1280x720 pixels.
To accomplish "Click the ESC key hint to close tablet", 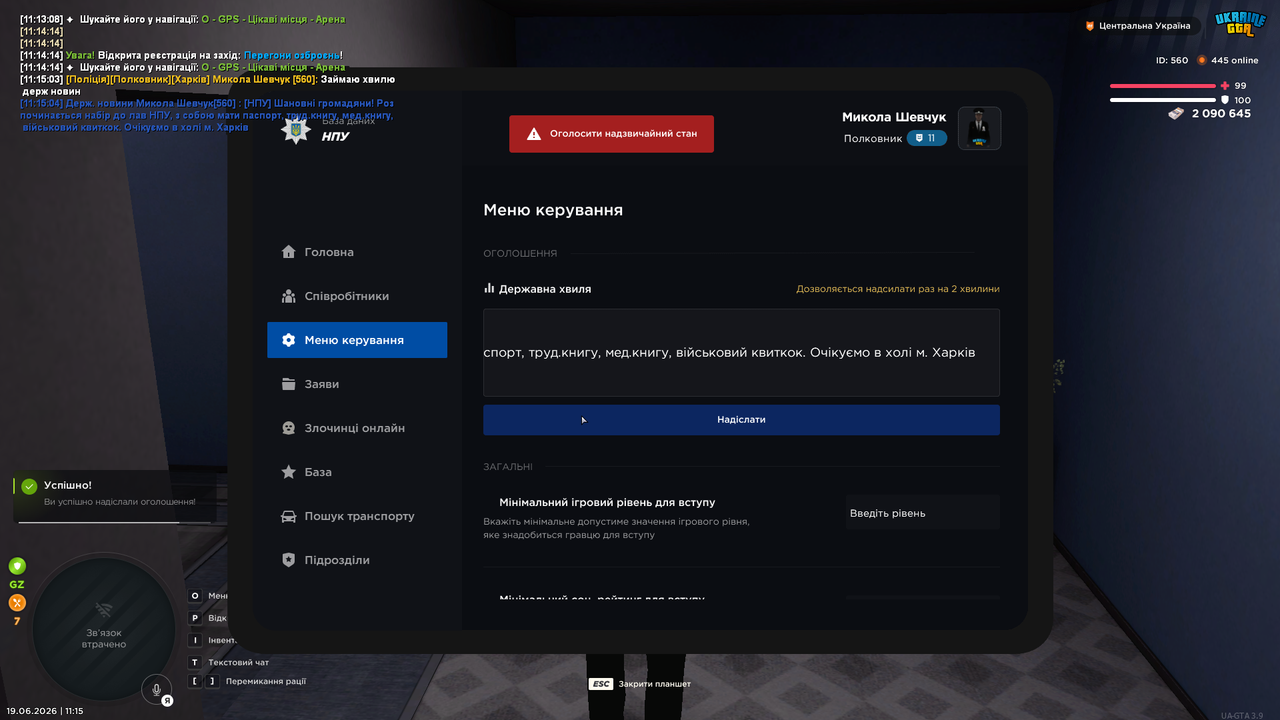I will click(x=601, y=684).
